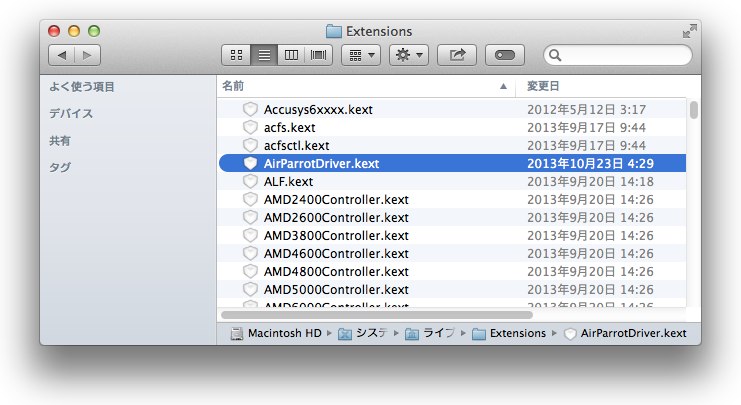Select AMD5000Controller.kext file name

pos(336,289)
